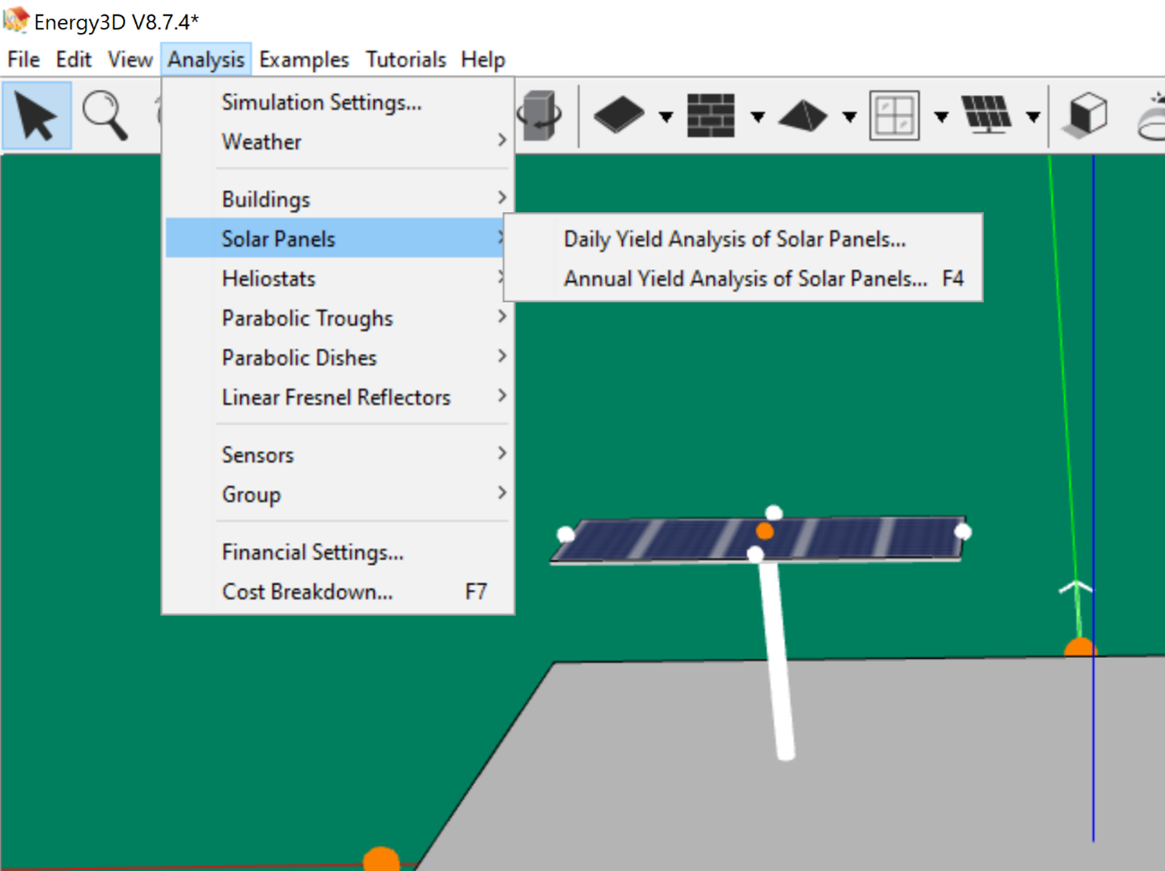Select the wall drawing tool
Image resolution: width=1165 pixels, height=871 pixels.
[712, 113]
